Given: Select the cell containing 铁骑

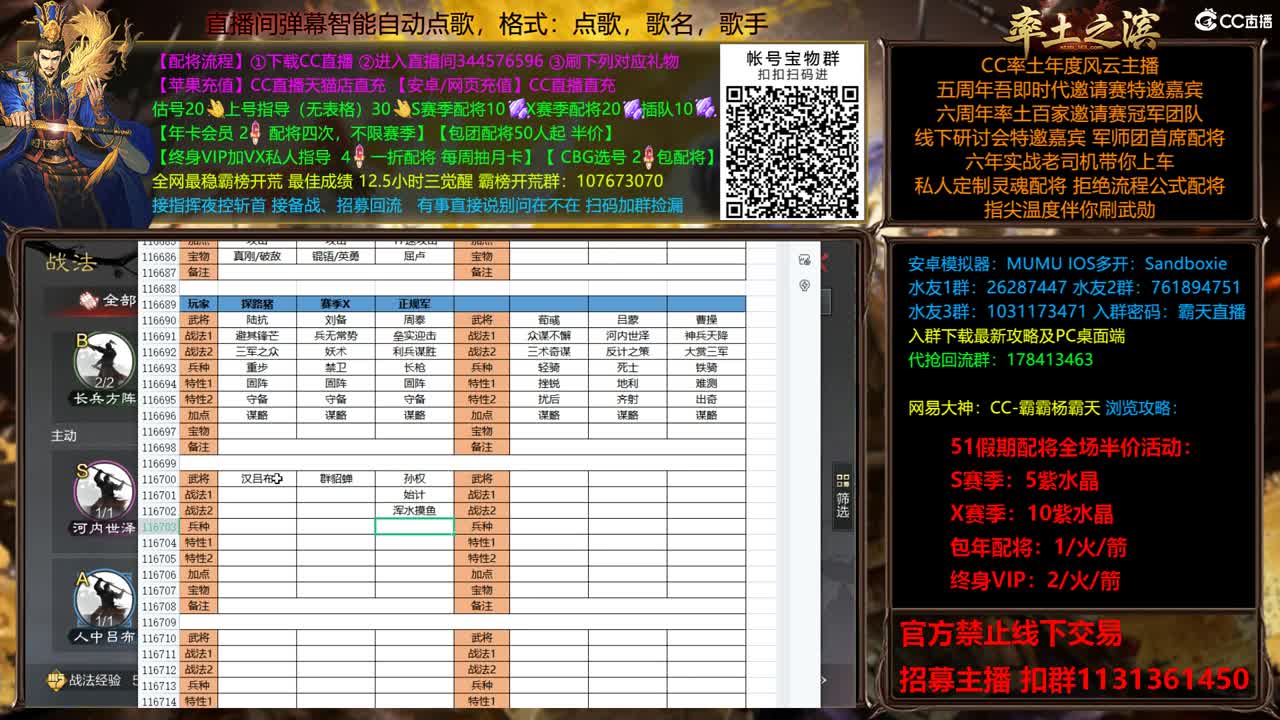Looking at the screenshot, I should 706,367.
